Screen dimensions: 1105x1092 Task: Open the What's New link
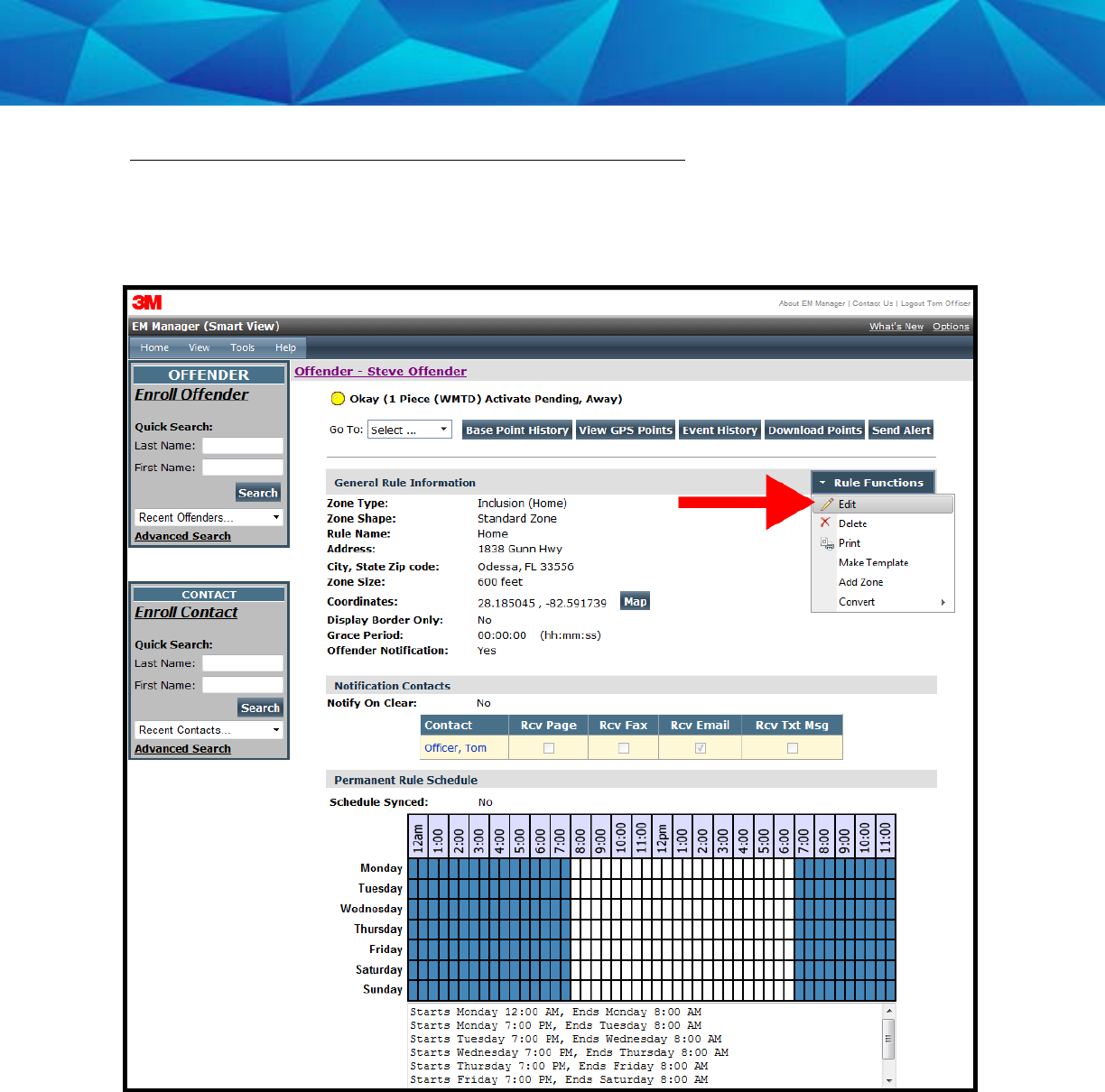(896, 327)
